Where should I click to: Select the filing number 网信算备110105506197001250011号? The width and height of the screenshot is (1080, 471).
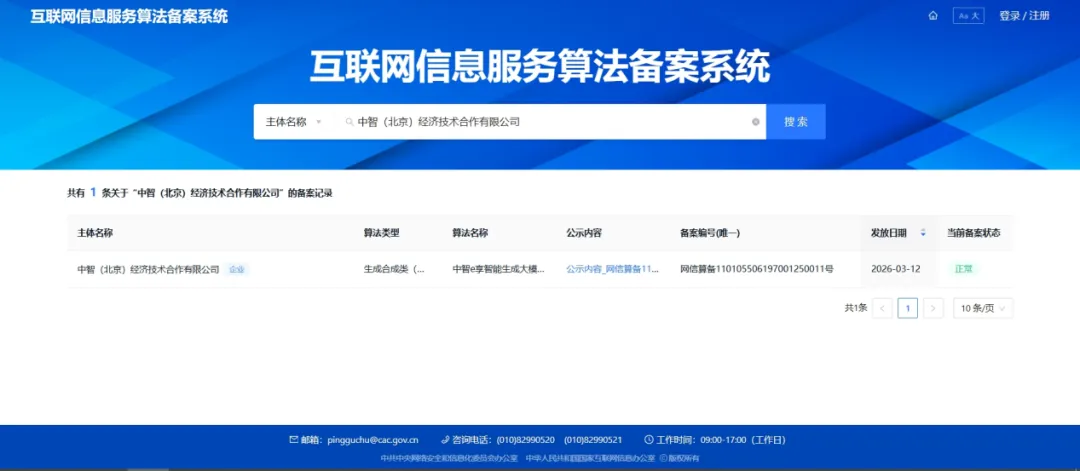(757, 269)
